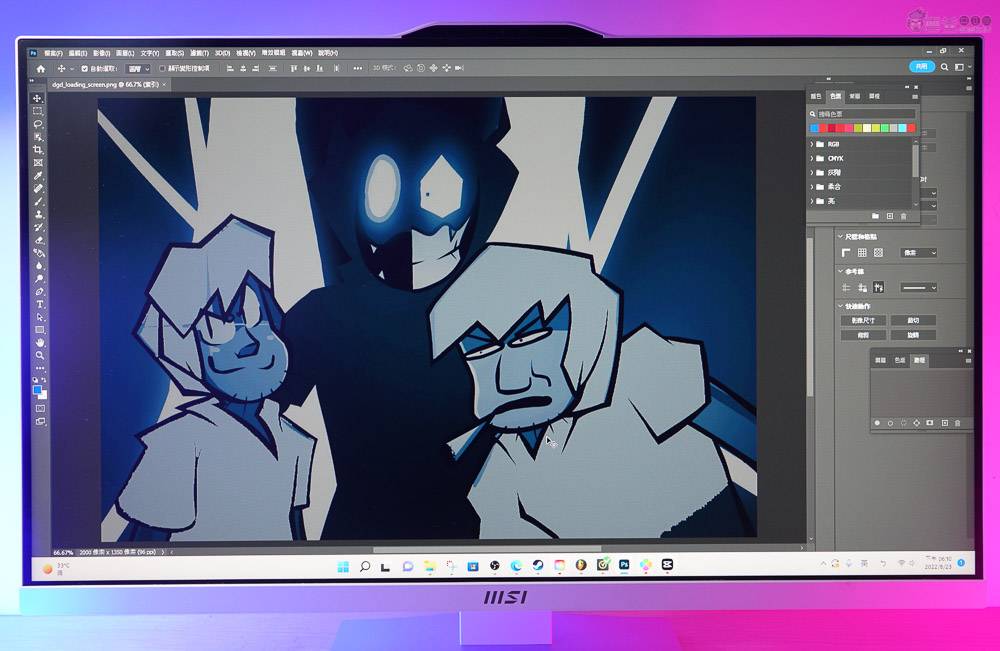The width and height of the screenshot is (1000, 651).
Task: Select the Eyedropper tool
Action: 38,176
